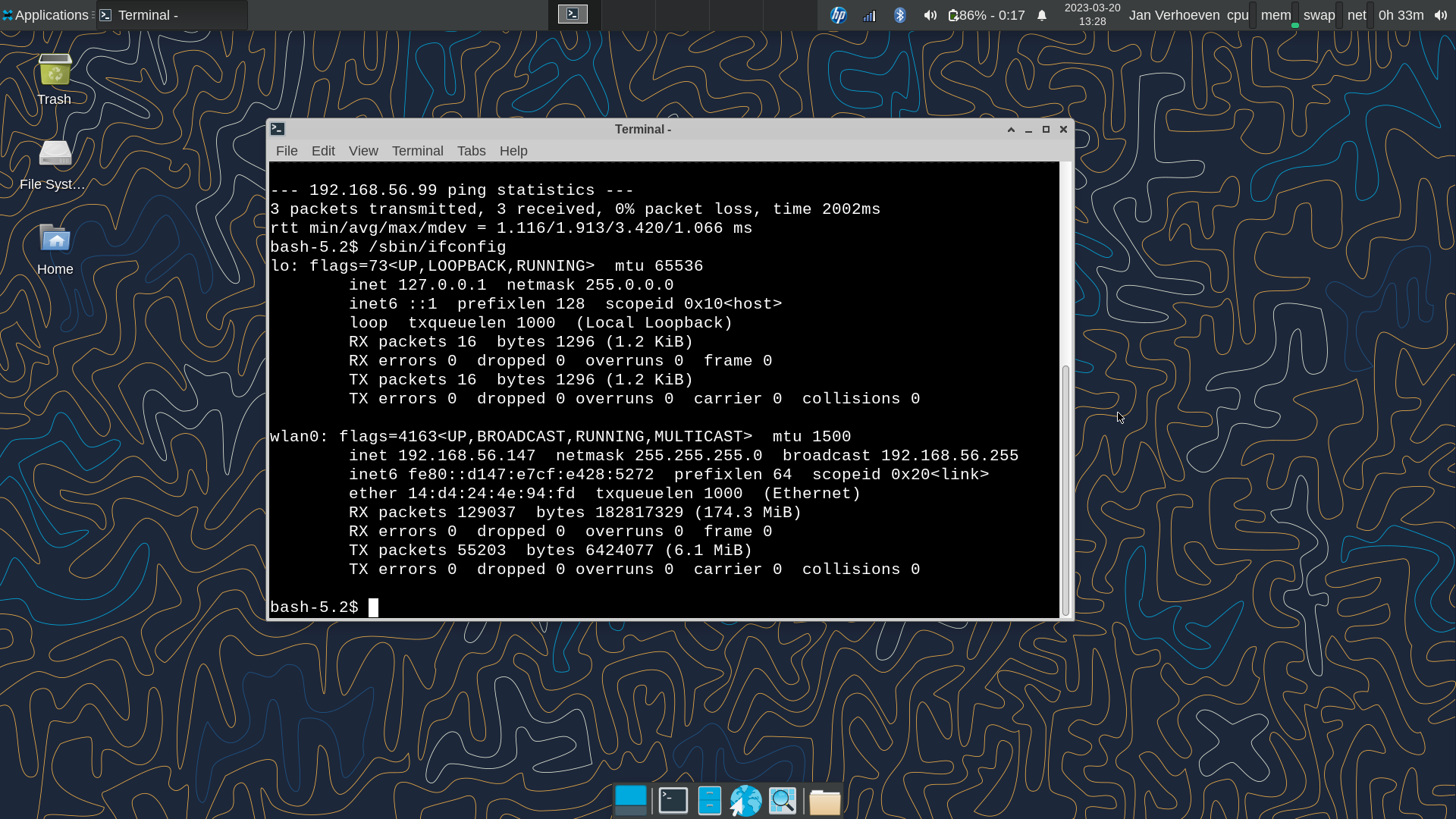Open the Home folder desktop icon

click(55, 240)
